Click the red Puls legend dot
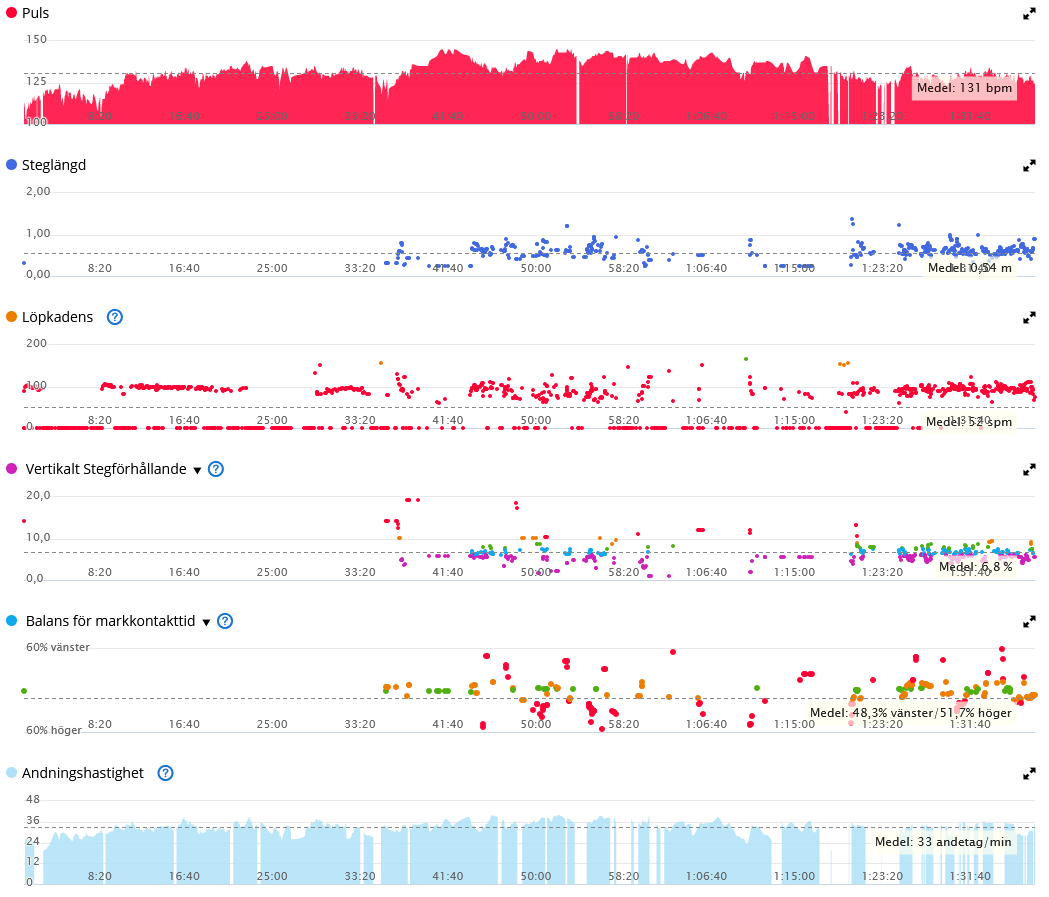 (11, 13)
